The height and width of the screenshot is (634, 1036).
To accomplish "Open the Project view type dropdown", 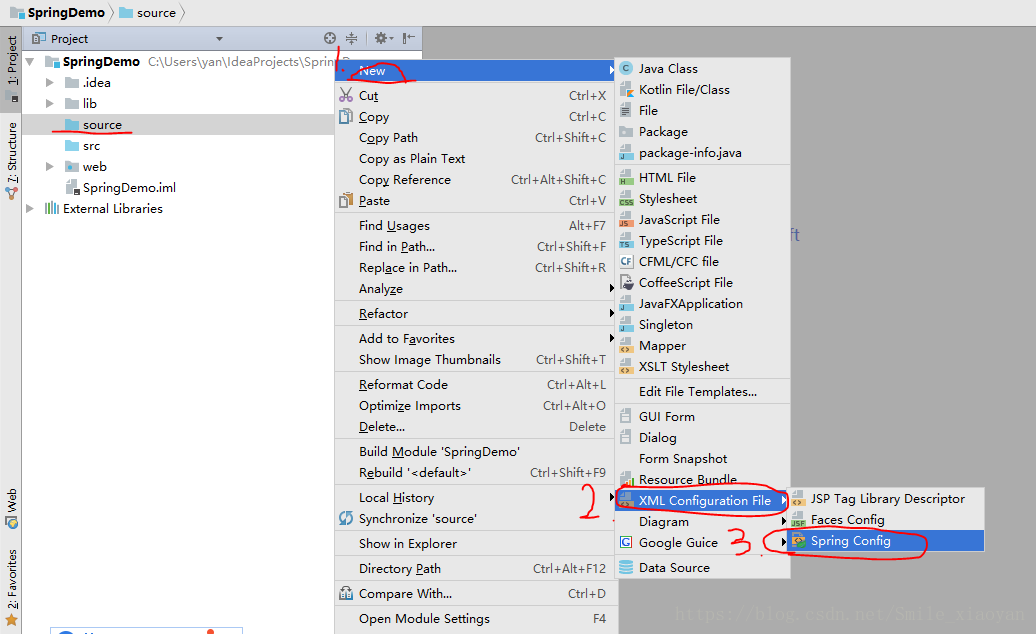I will [x=219, y=39].
